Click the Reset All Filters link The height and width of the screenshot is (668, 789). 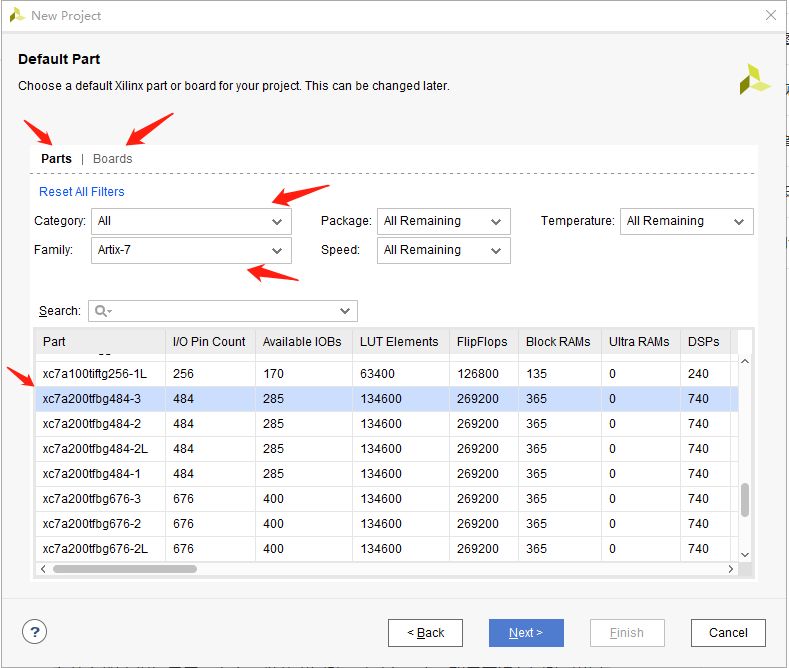click(x=82, y=192)
